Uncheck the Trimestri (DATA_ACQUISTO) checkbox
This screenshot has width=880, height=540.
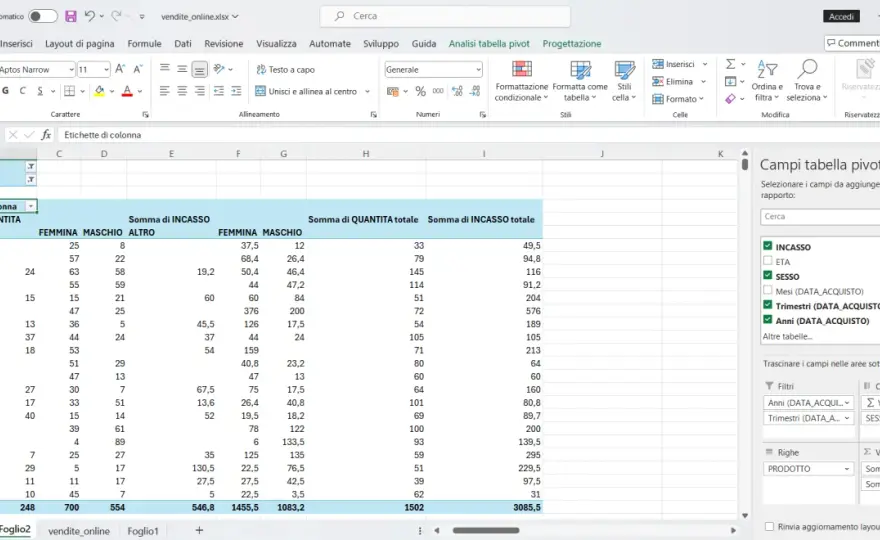pos(768,305)
